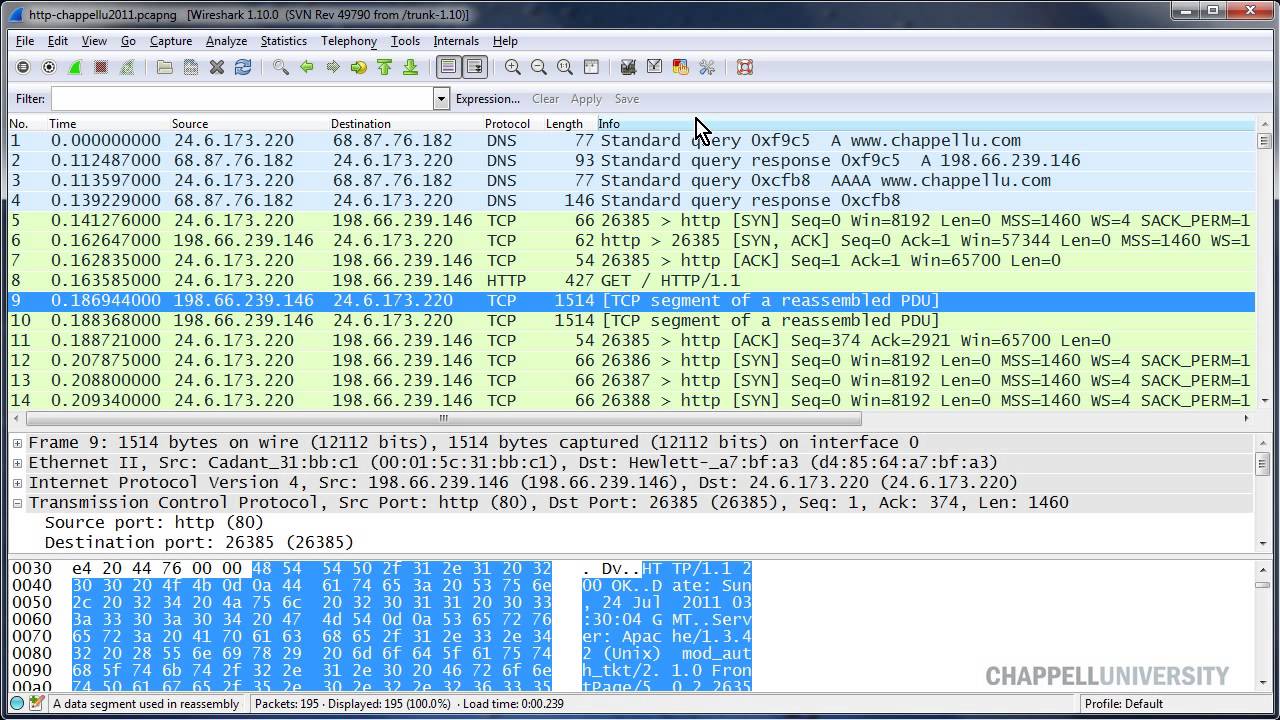Sort by the Protocol column header
This screenshot has width=1280, height=720.
(512, 124)
